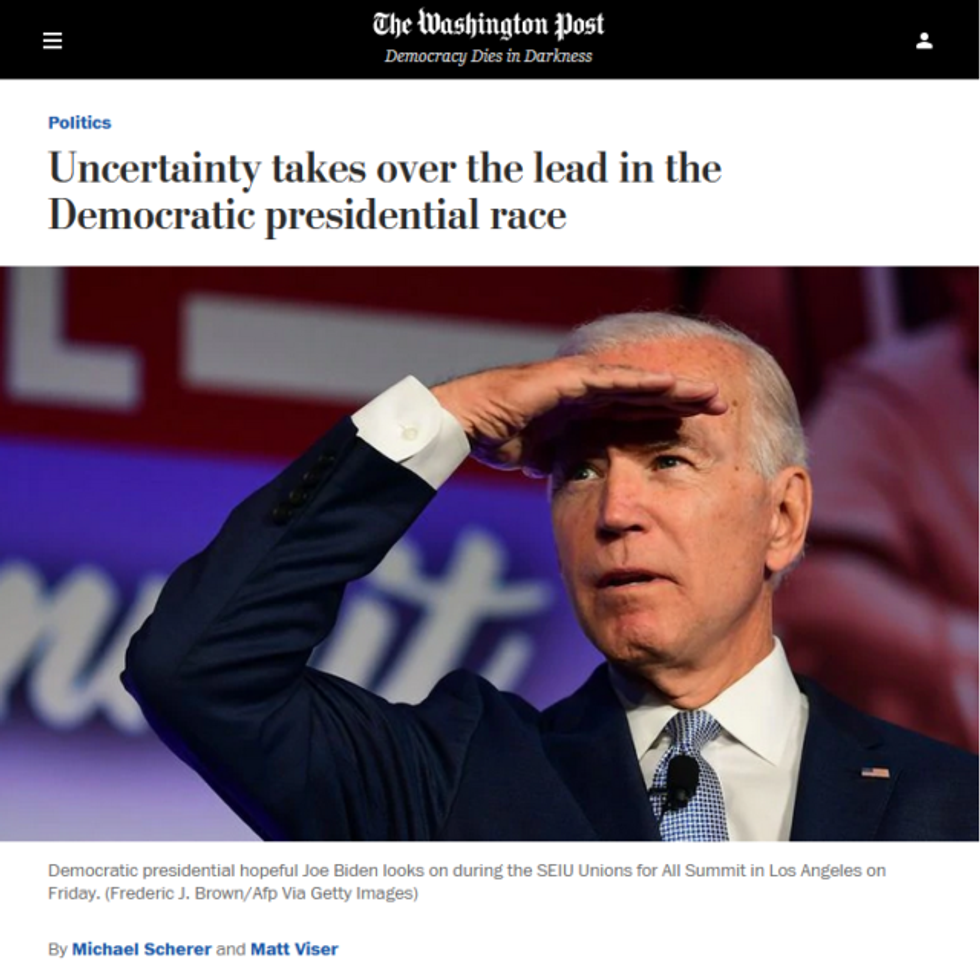Open Matt Viser's author page
Screen dimensions: 980x969
[x=294, y=949]
